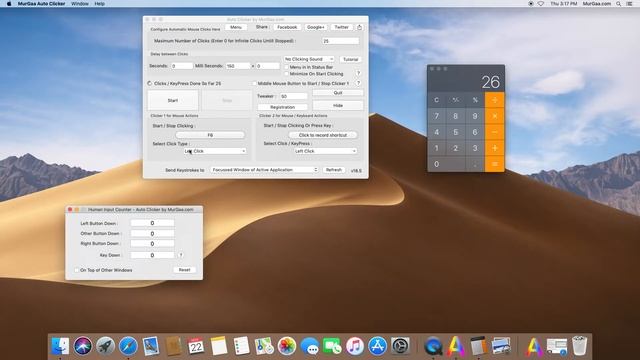
Task: Enable Menu in Status Bar checkbox
Action: (x=287, y=67)
